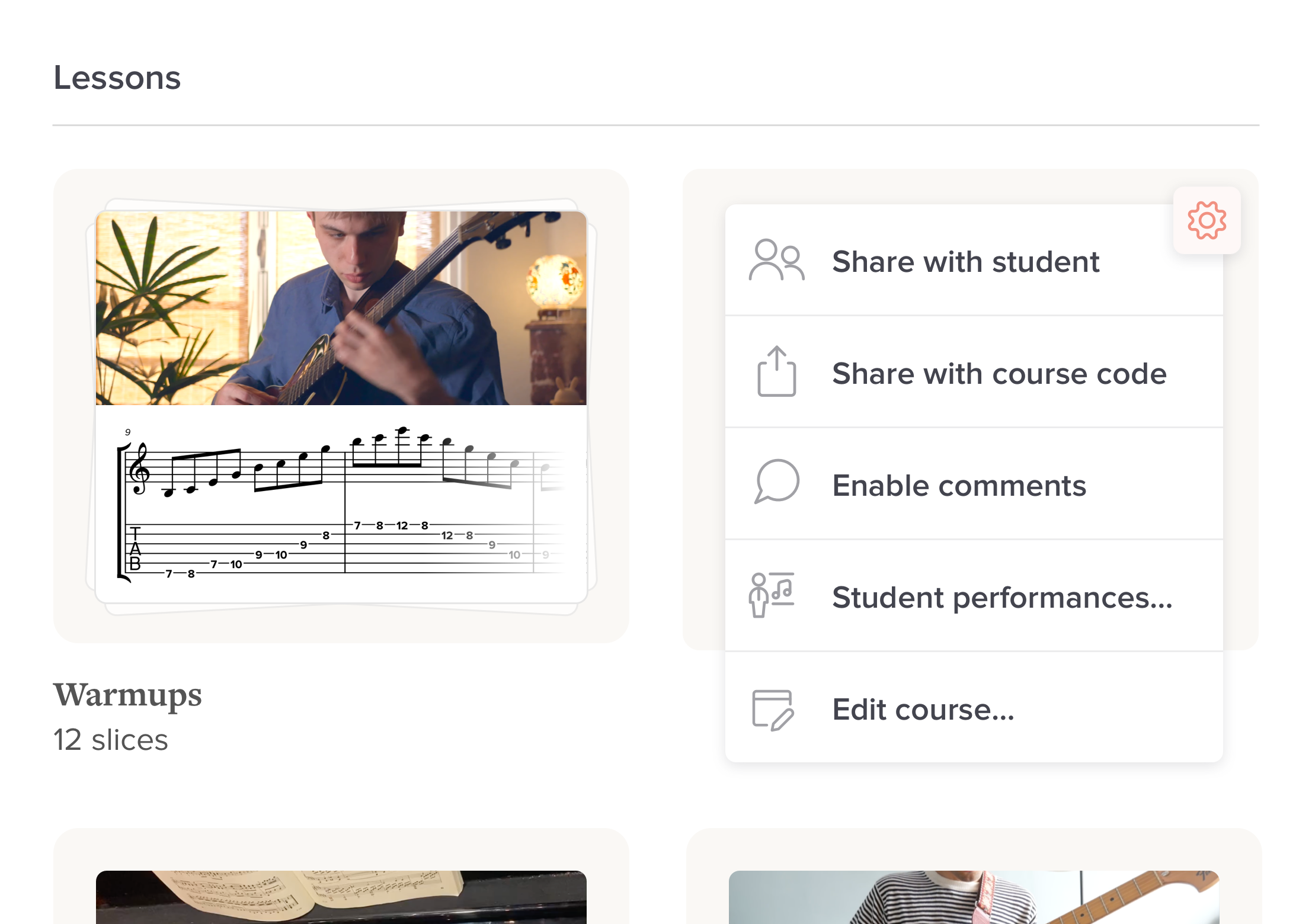Open the Warmups guitarist video preview
1312x924 pixels.
(341, 308)
